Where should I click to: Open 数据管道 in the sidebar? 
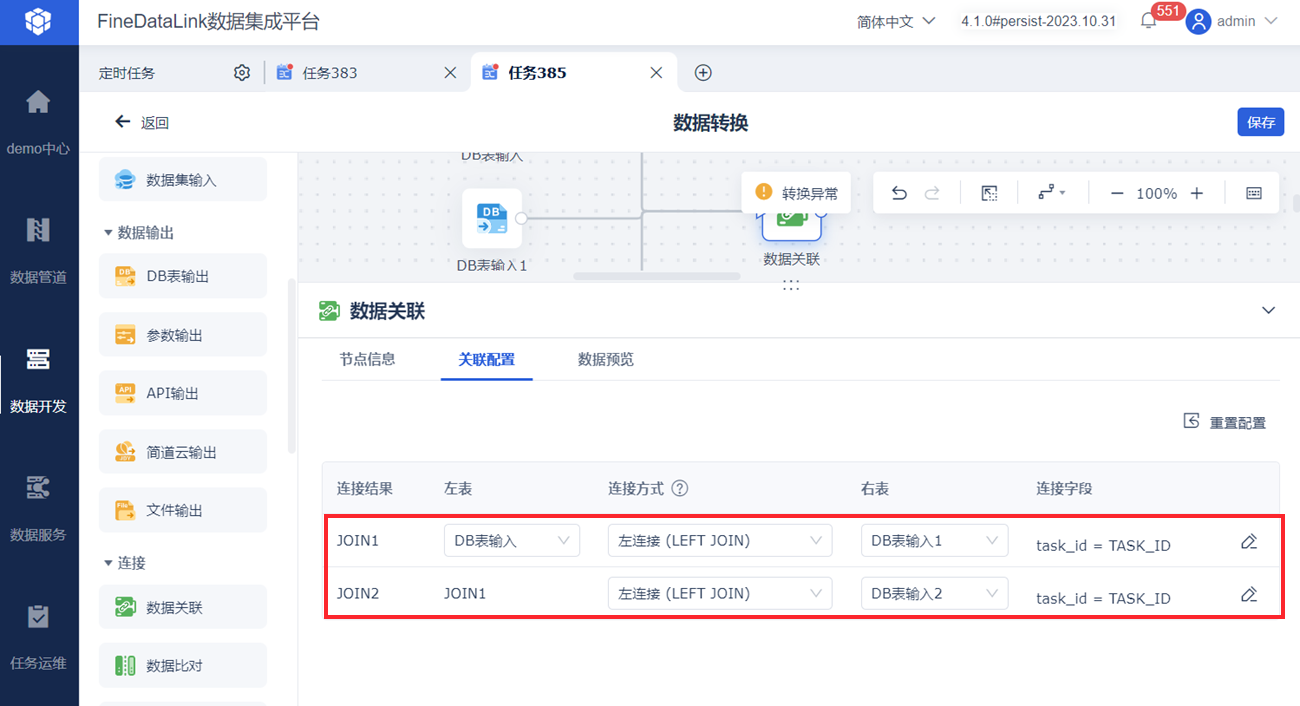click(38, 251)
